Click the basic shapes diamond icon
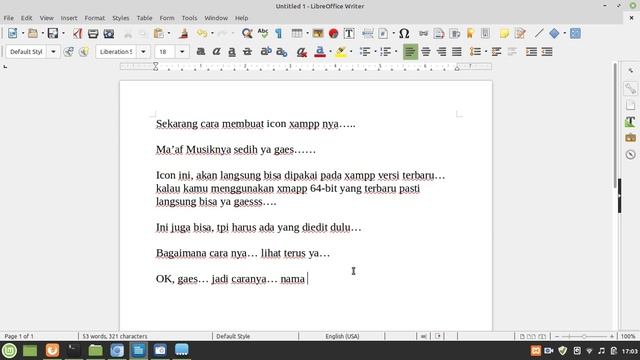This screenshot has height=360, width=640. tap(554, 33)
